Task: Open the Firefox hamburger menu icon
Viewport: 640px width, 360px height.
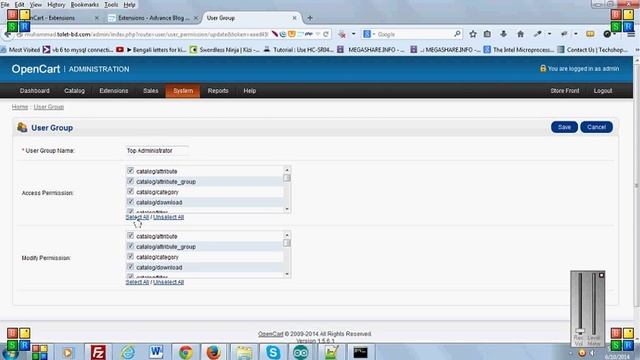Action: point(631,34)
